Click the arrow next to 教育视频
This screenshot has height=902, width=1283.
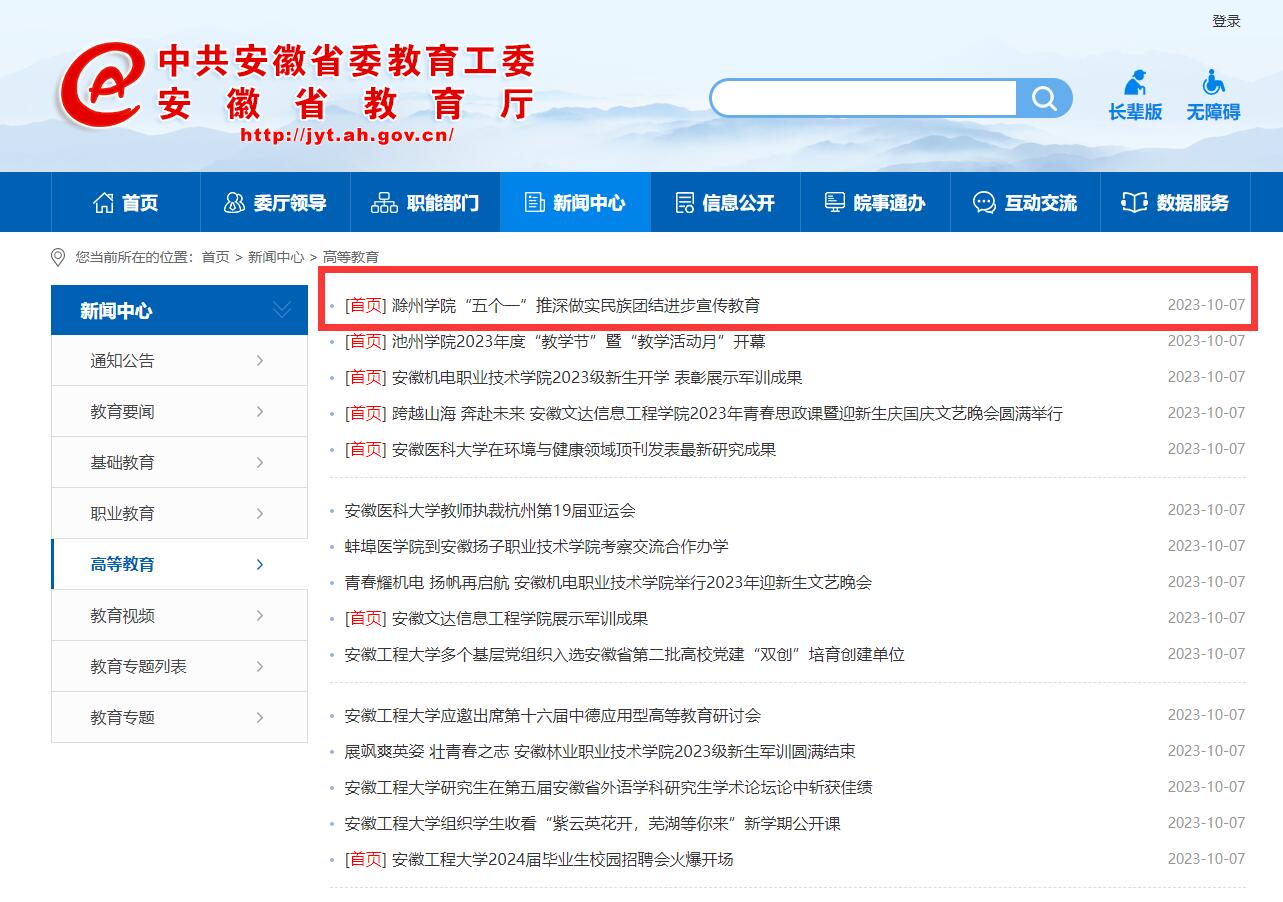[x=260, y=615]
